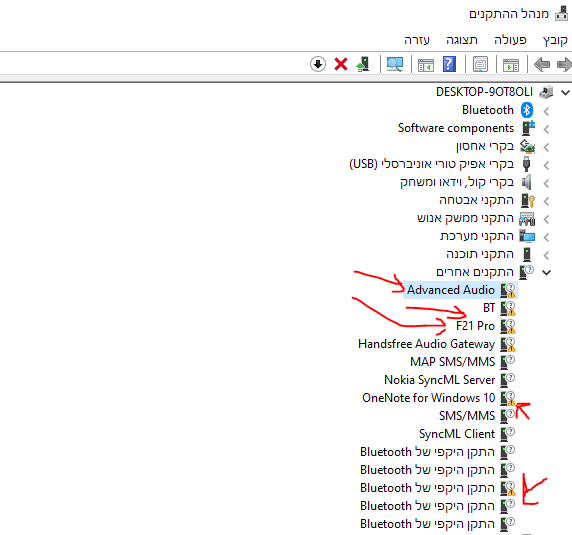
Task: Click the black down-arrow disable device icon
Action: [318, 65]
